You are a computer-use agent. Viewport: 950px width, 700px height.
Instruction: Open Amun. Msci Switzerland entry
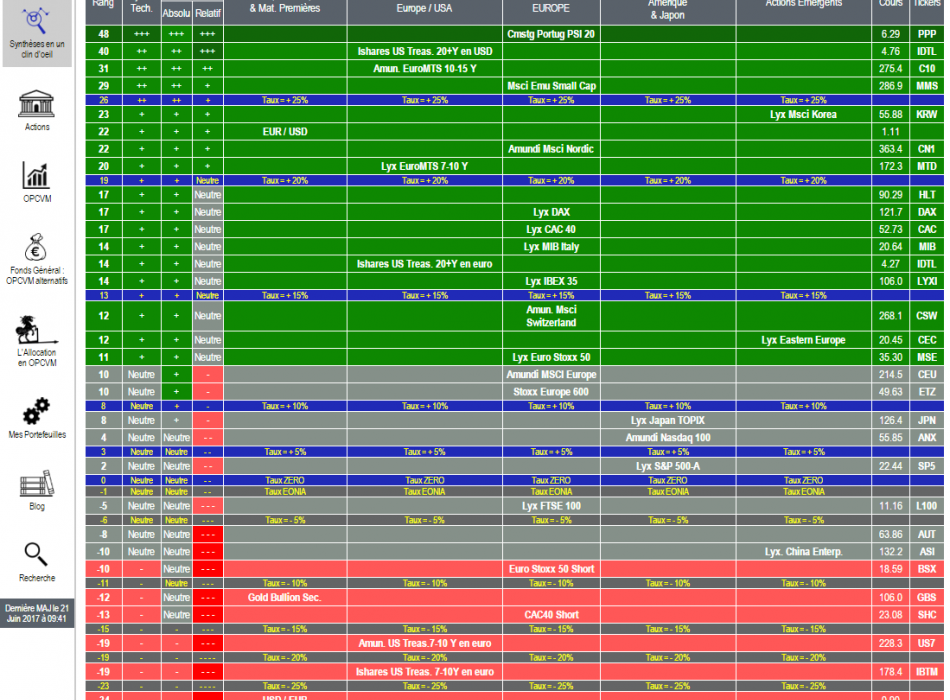[x=551, y=316]
